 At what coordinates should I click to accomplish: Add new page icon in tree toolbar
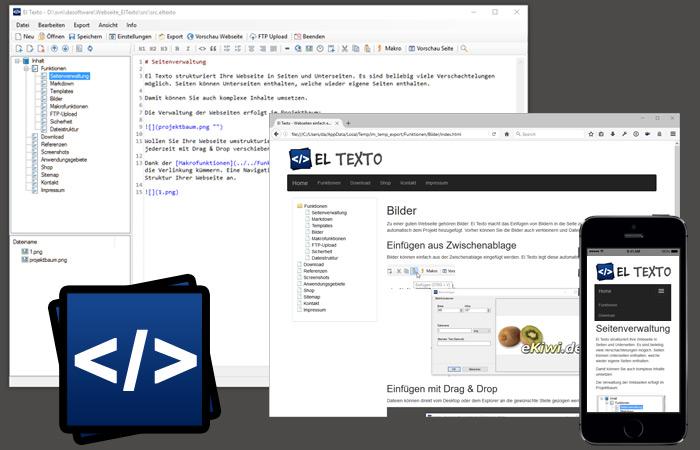coord(19,49)
